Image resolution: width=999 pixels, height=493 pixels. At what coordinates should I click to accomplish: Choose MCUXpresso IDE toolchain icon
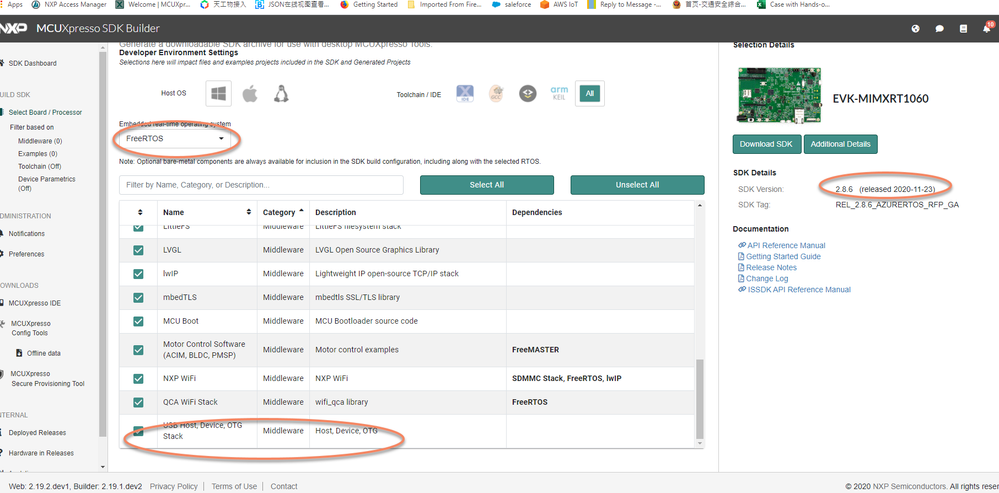point(465,94)
